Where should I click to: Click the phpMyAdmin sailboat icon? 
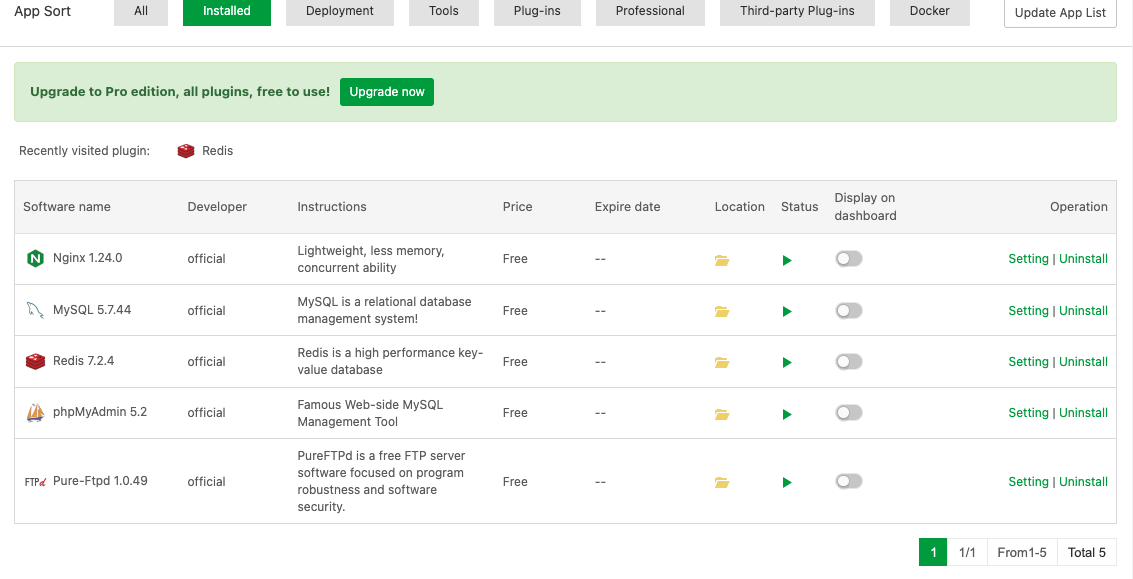(35, 412)
